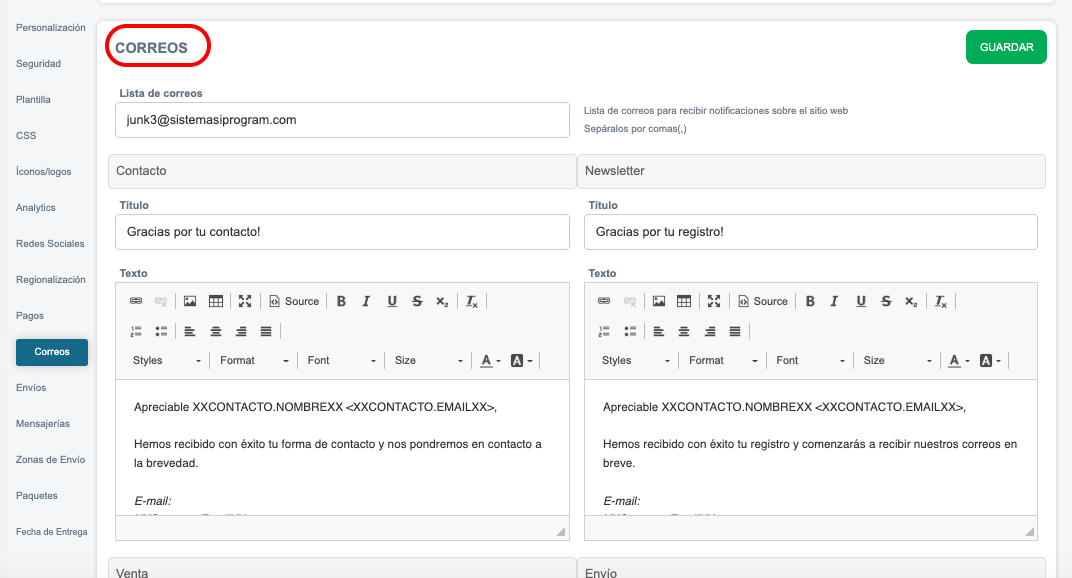Toggle underline in Contacto editor

392,301
